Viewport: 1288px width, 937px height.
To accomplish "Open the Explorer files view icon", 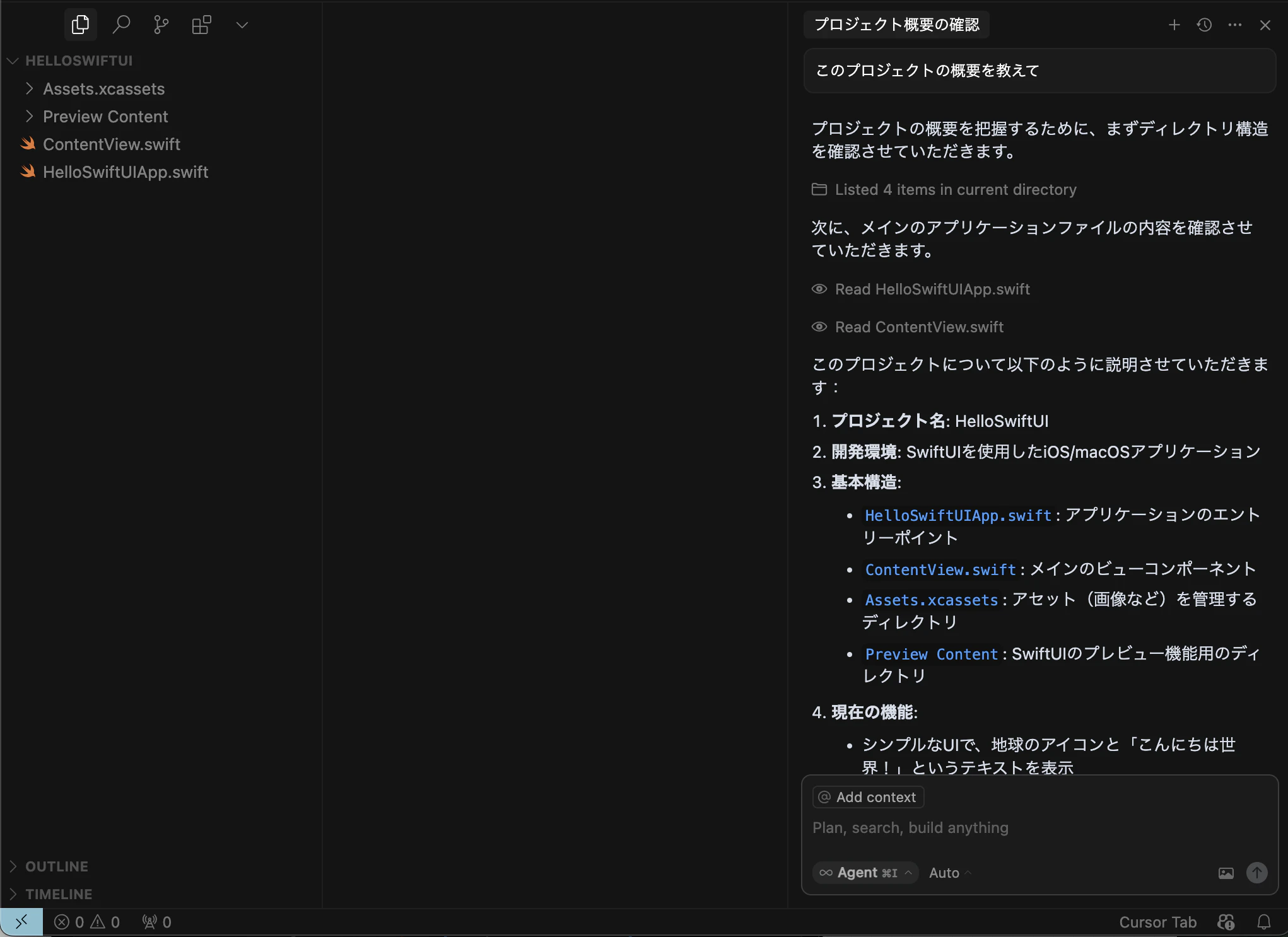I will (80, 25).
